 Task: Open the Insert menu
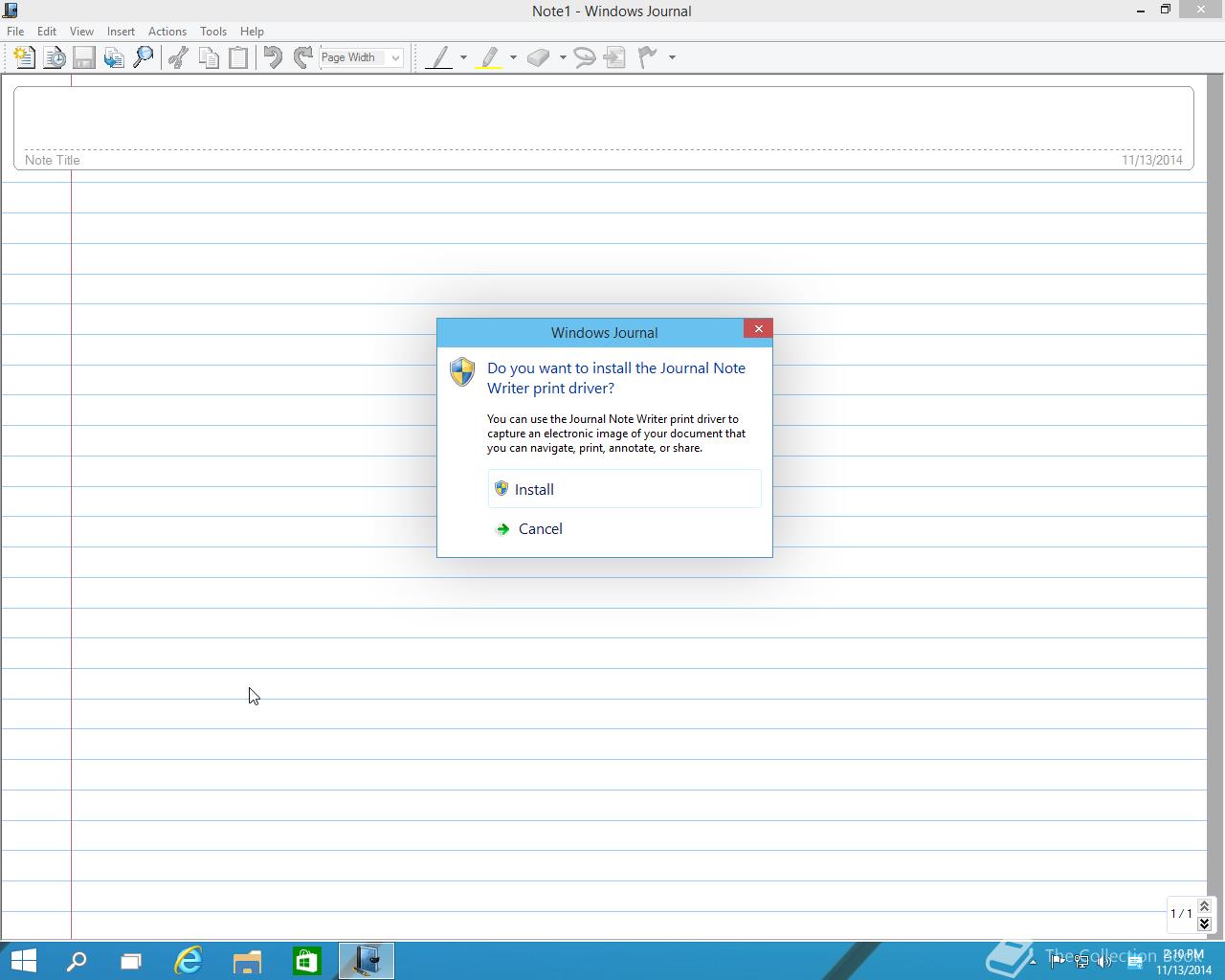pyautogui.click(x=121, y=32)
